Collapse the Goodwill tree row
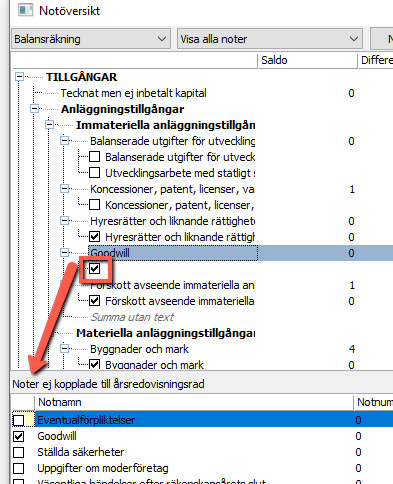This screenshot has height=484, width=393. [x=65, y=253]
